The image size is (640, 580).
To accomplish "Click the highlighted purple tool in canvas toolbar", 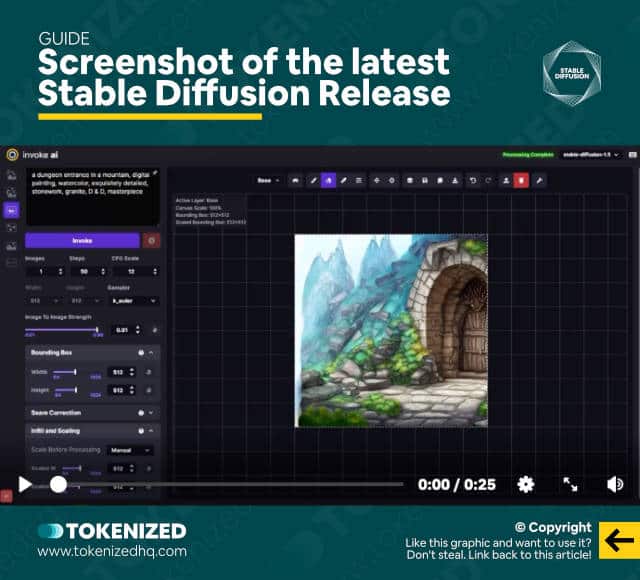I will (329, 180).
